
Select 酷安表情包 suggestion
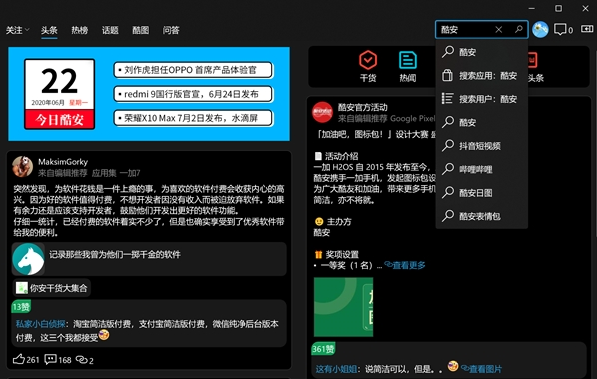coord(482,216)
